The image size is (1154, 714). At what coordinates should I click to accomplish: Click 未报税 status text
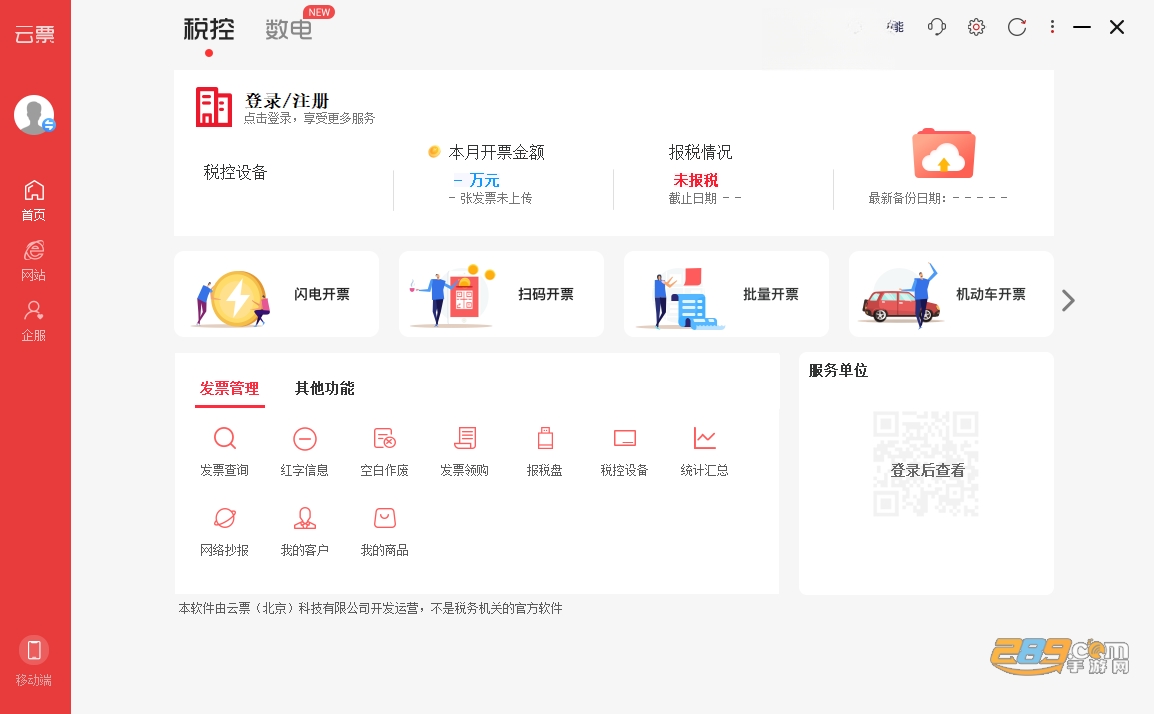pyautogui.click(x=695, y=180)
